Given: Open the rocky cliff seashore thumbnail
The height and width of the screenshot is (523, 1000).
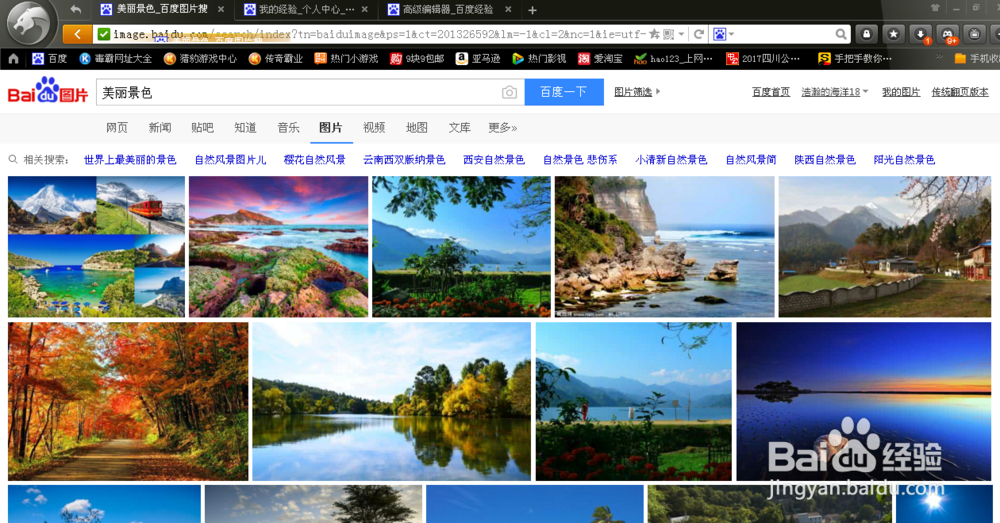Looking at the screenshot, I should [665, 247].
